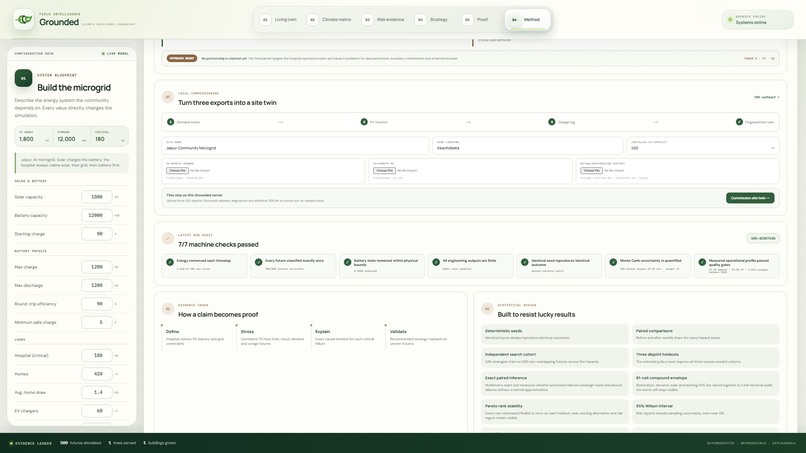Edit the Homes count field

(97, 374)
